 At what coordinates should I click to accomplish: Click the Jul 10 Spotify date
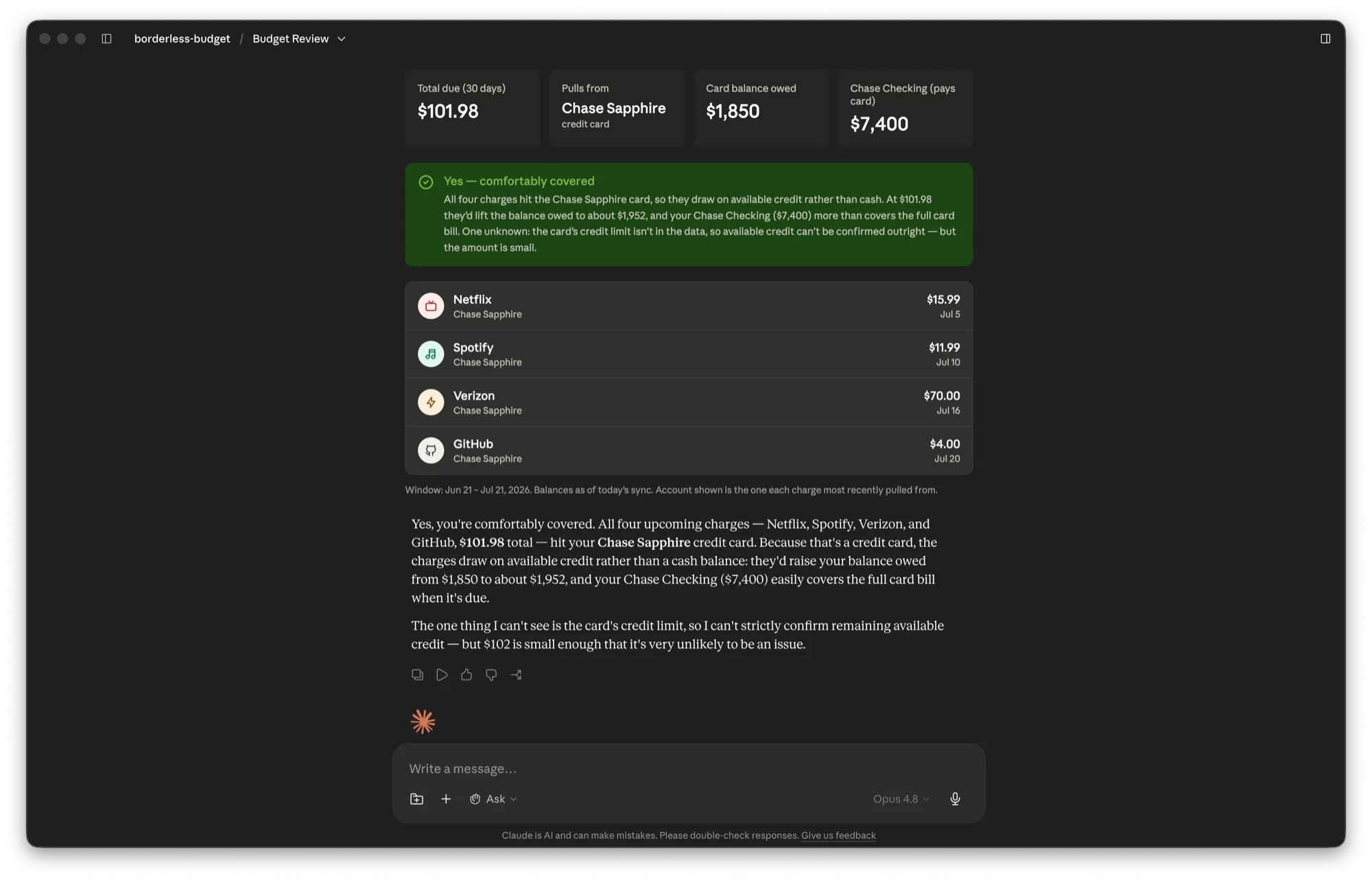coord(948,362)
